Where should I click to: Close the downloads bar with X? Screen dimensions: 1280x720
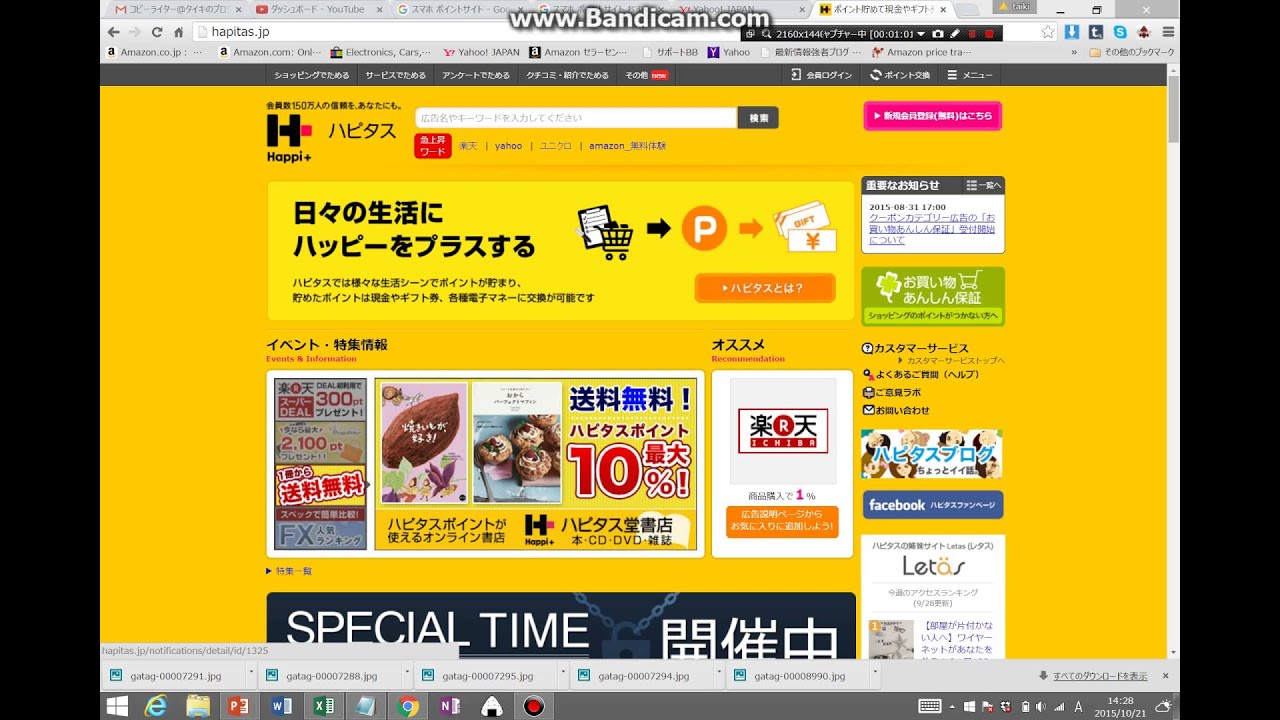[x=1165, y=676]
